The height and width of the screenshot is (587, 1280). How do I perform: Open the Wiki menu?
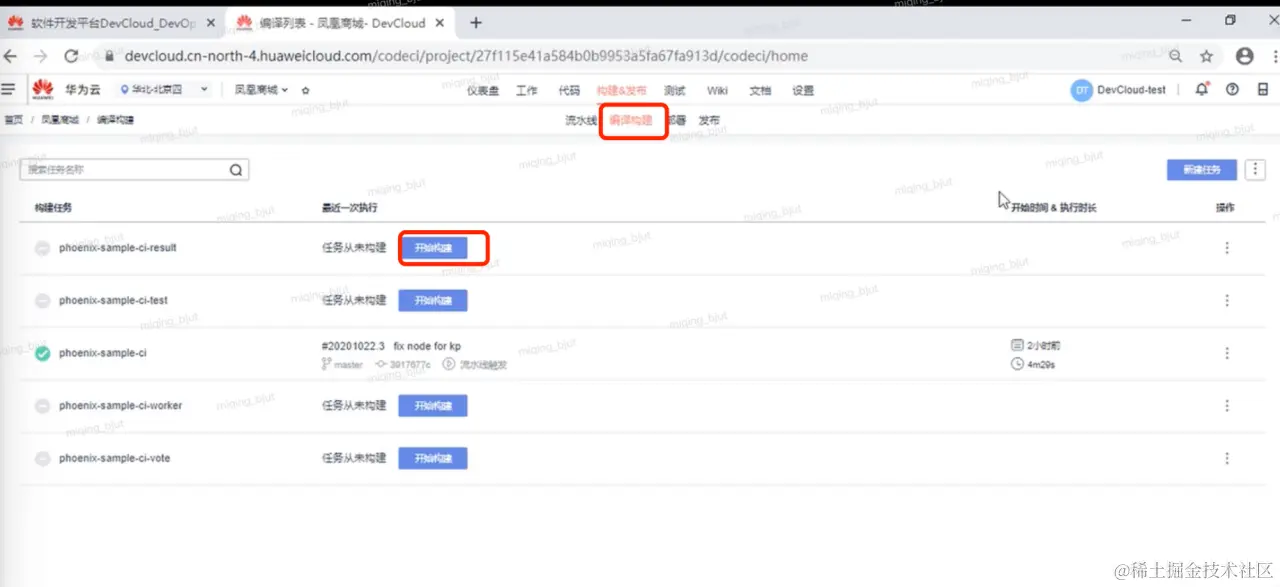coord(717,90)
